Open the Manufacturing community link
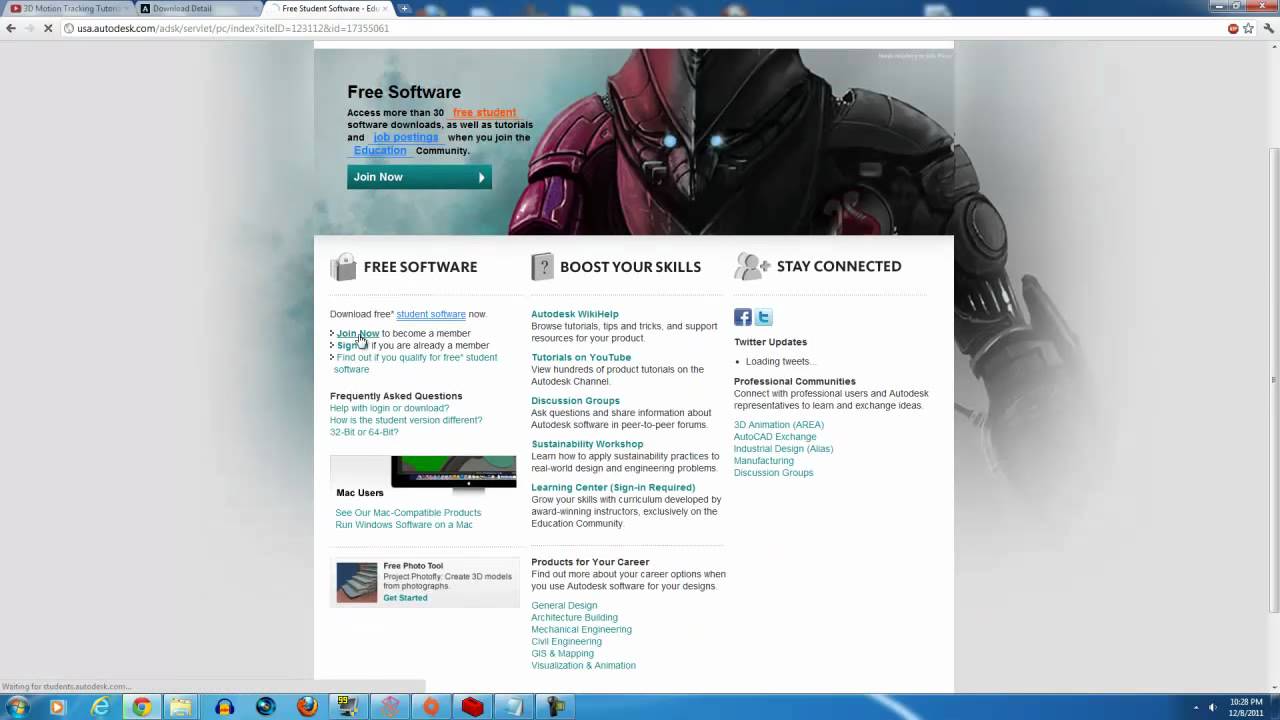1280x720 pixels. click(x=763, y=461)
